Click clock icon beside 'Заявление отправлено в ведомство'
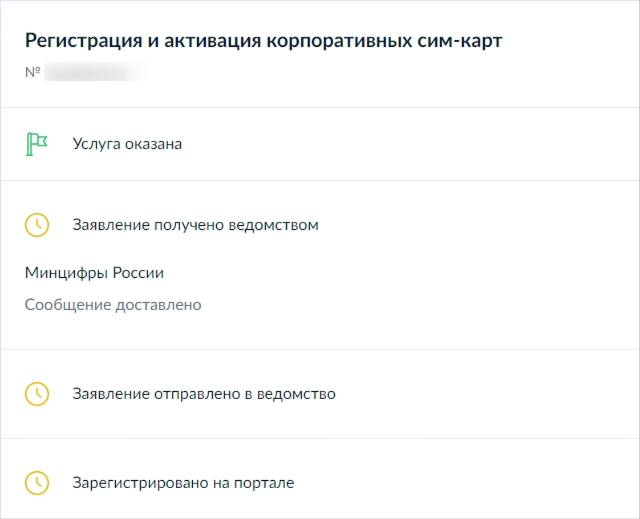Viewport: 640px width, 519px height. [36, 393]
